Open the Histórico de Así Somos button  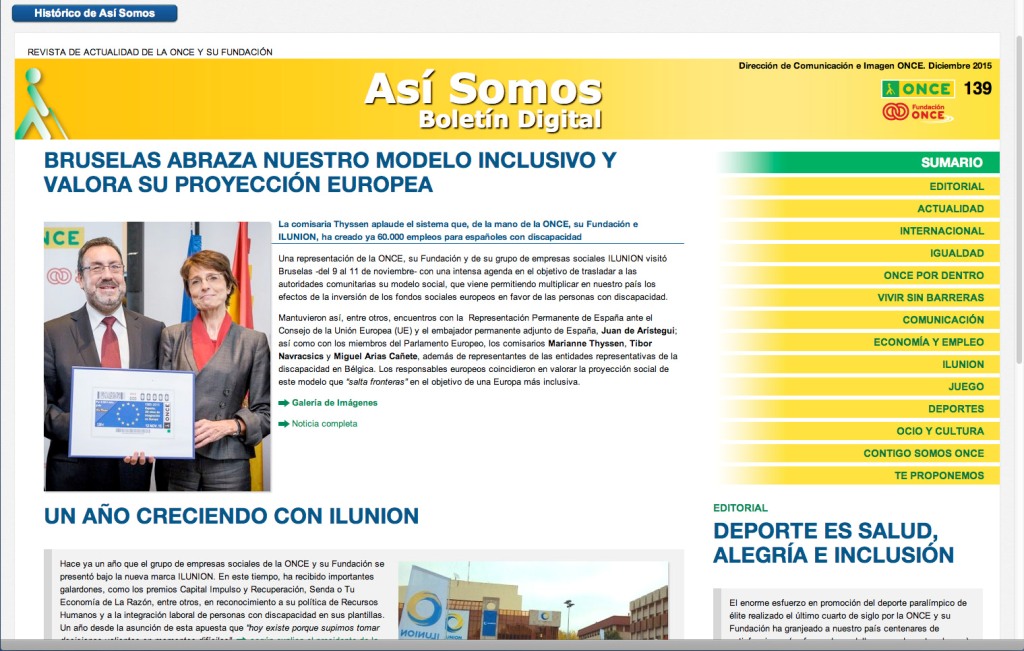(95, 13)
